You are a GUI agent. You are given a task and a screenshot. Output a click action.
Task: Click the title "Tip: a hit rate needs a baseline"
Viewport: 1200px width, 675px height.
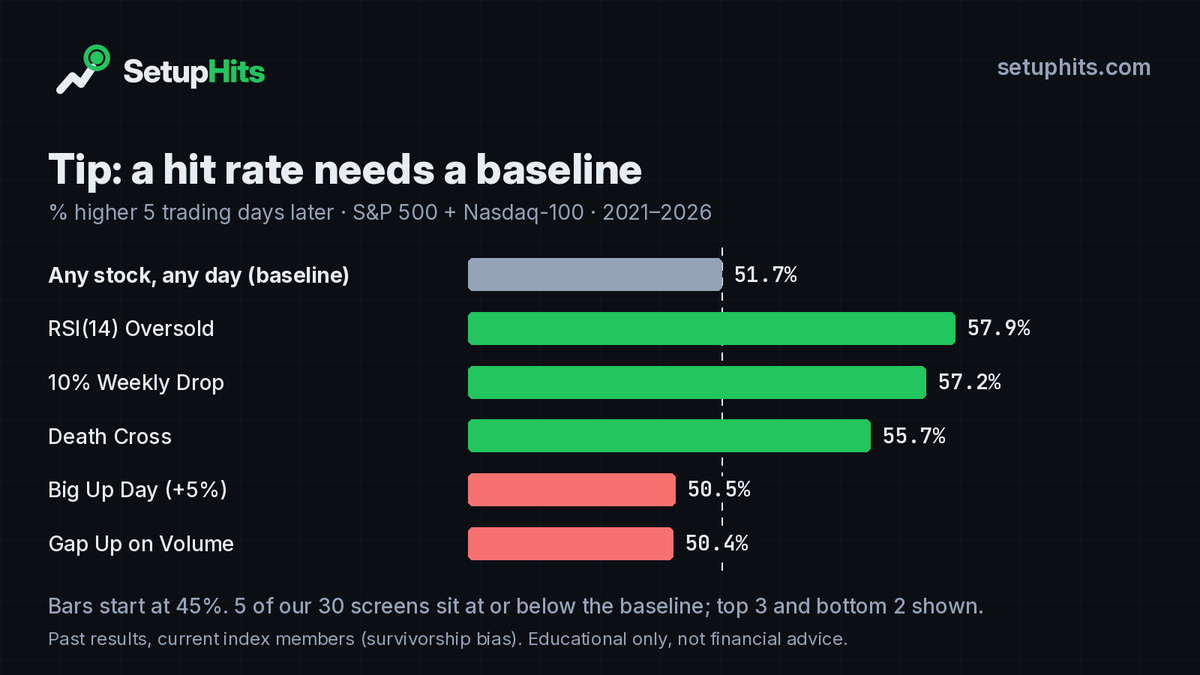pyautogui.click(x=345, y=170)
